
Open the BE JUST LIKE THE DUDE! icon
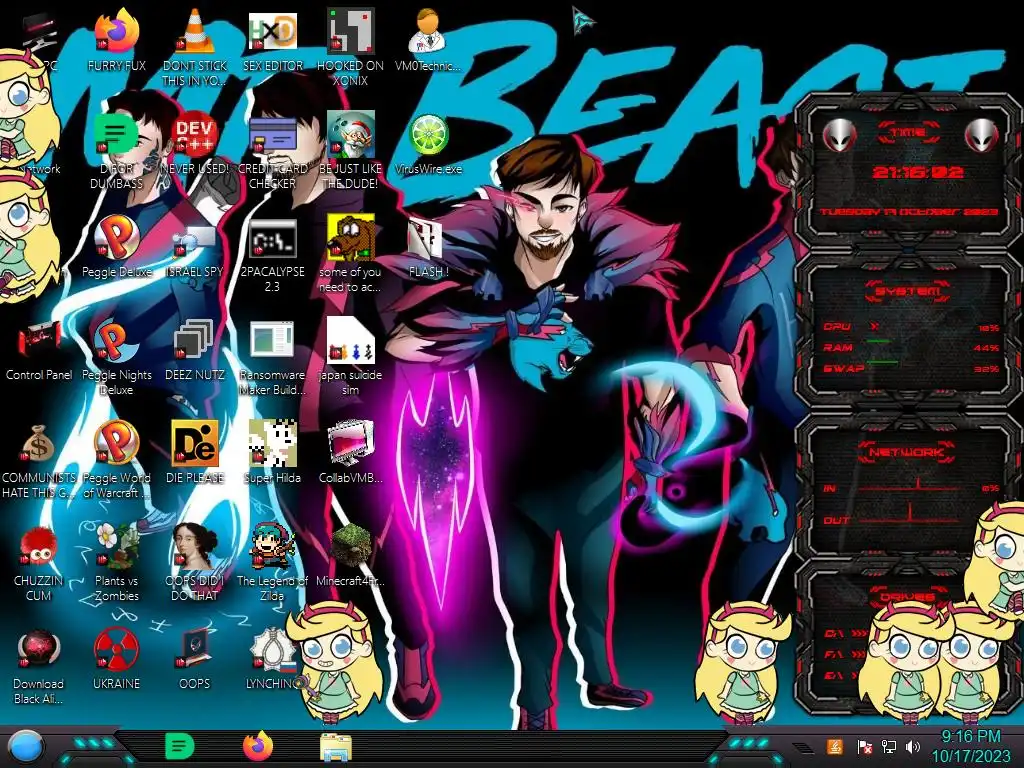pyautogui.click(x=351, y=134)
